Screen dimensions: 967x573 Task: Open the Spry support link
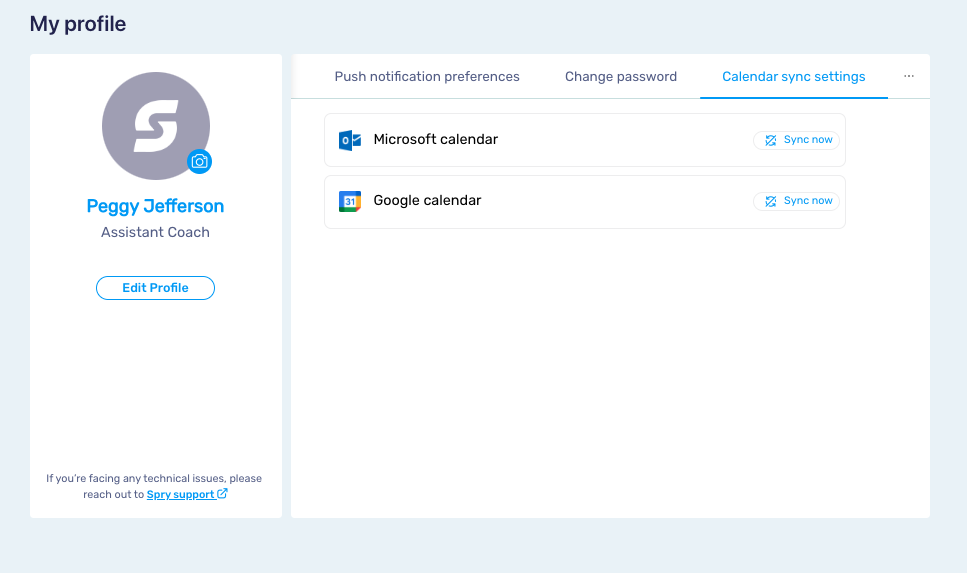pos(180,494)
